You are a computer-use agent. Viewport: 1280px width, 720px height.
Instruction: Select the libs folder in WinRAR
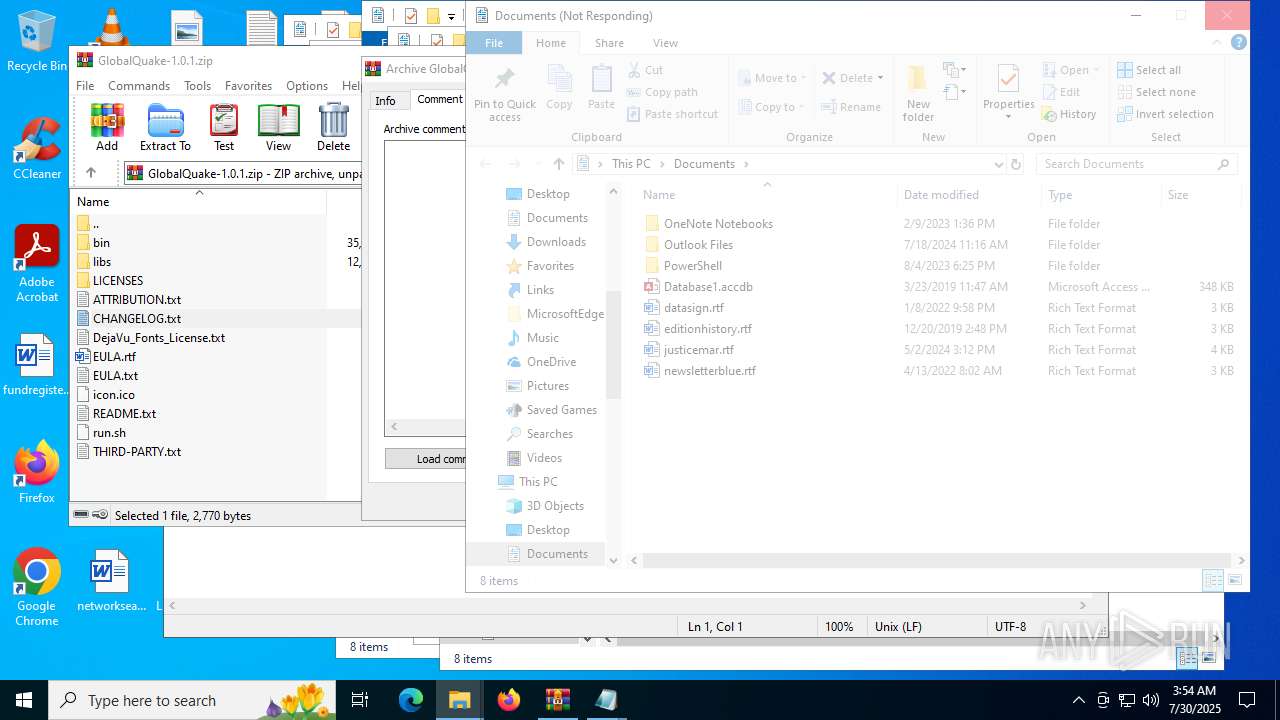[x=102, y=262]
